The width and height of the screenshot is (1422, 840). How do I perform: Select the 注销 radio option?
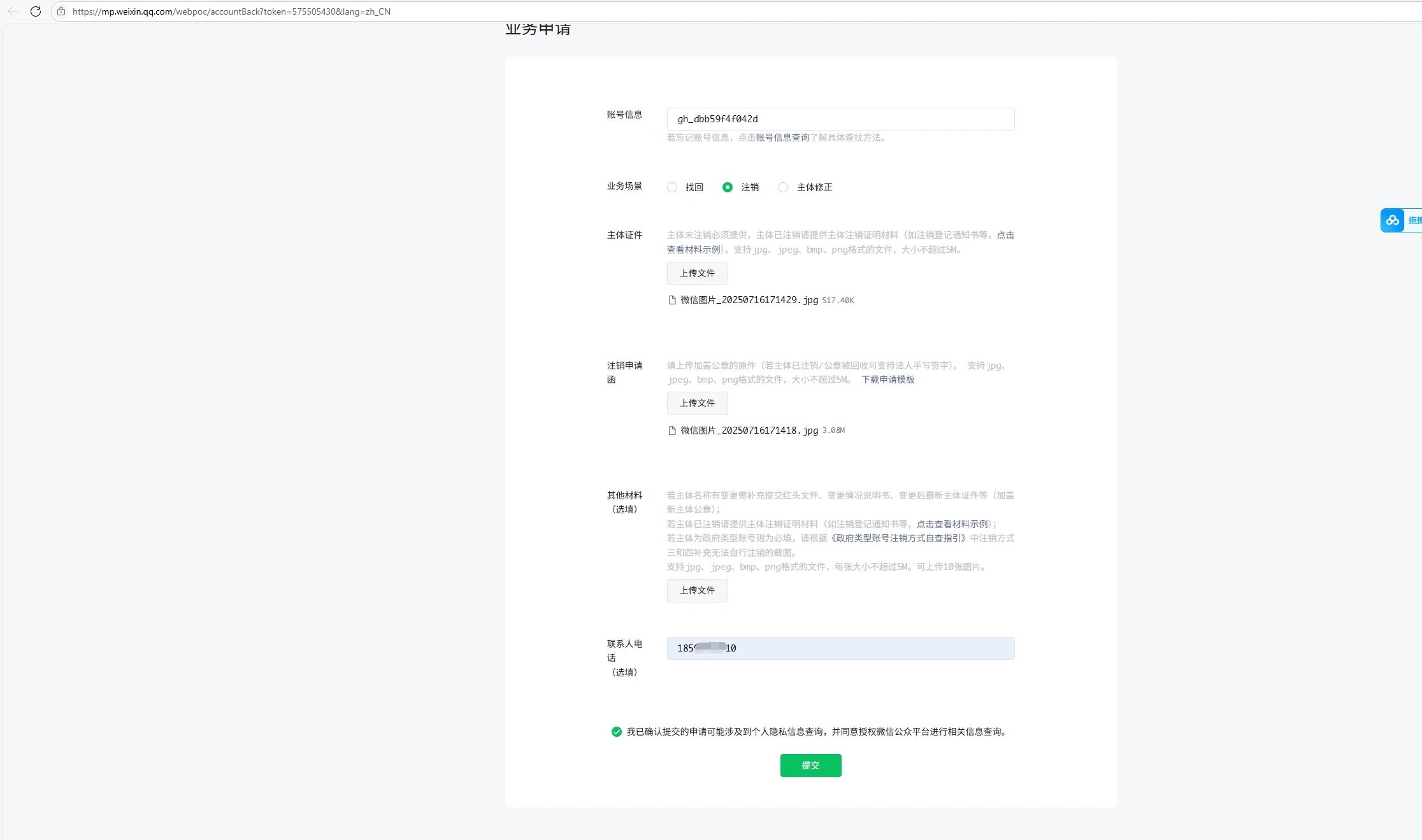point(728,187)
